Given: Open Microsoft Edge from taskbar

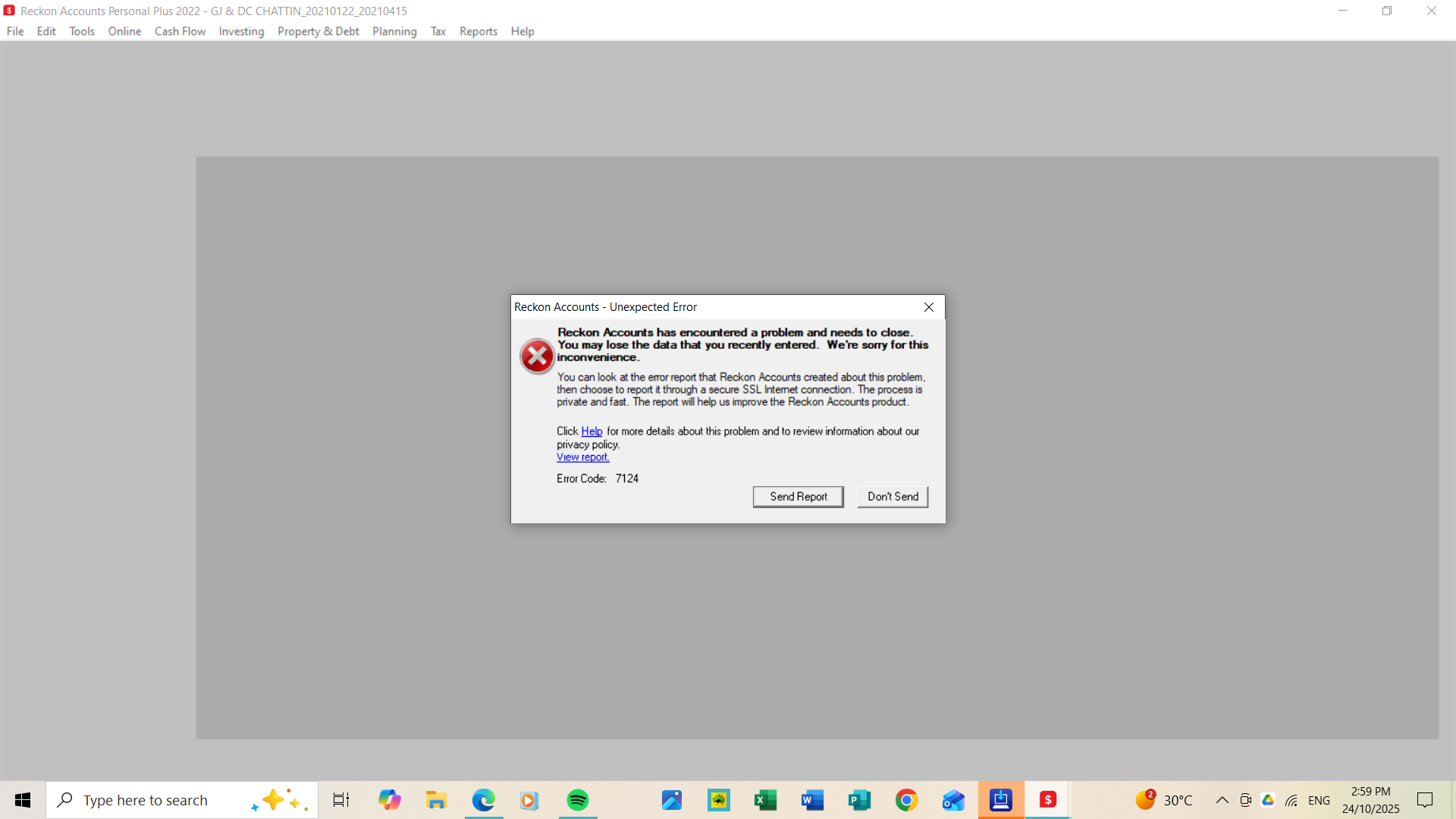Looking at the screenshot, I should click(x=483, y=800).
